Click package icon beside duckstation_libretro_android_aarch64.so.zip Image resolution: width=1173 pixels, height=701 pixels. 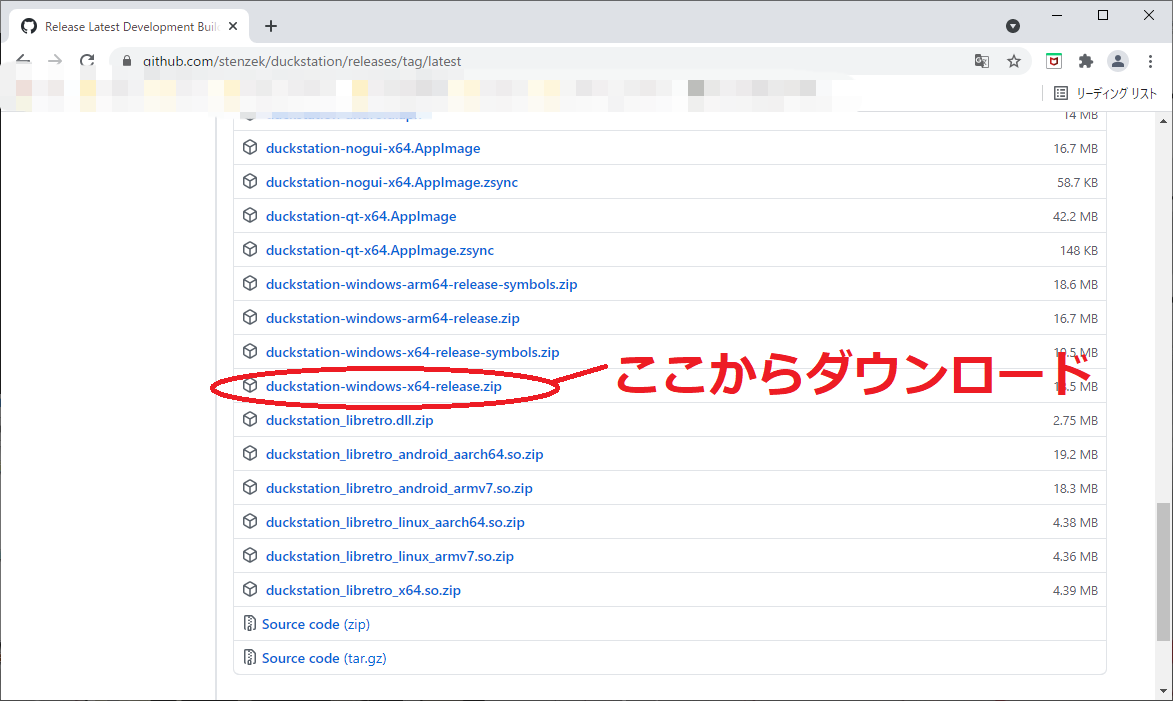tap(250, 453)
